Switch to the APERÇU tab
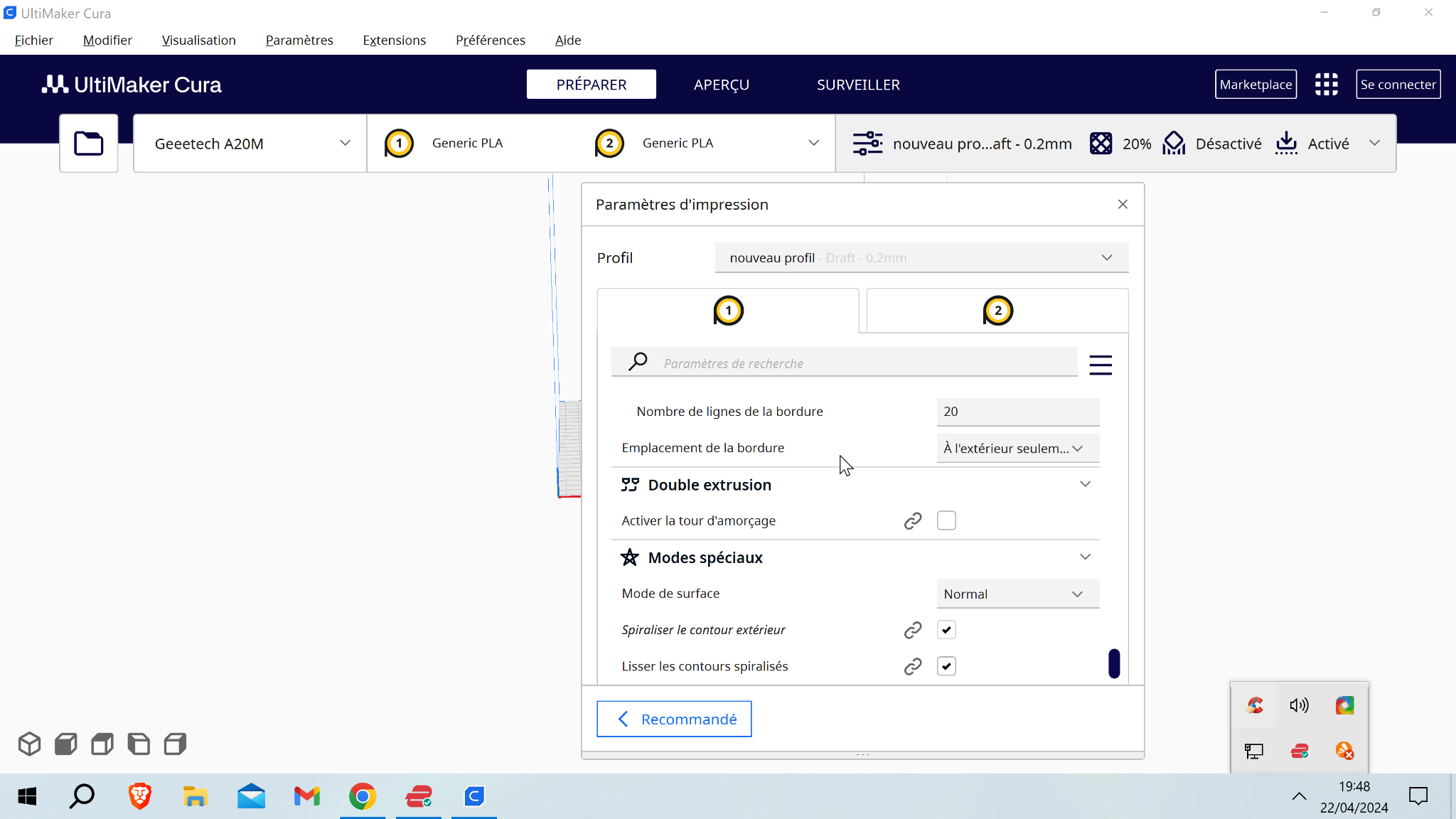Image resolution: width=1456 pixels, height=819 pixels. (x=721, y=85)
